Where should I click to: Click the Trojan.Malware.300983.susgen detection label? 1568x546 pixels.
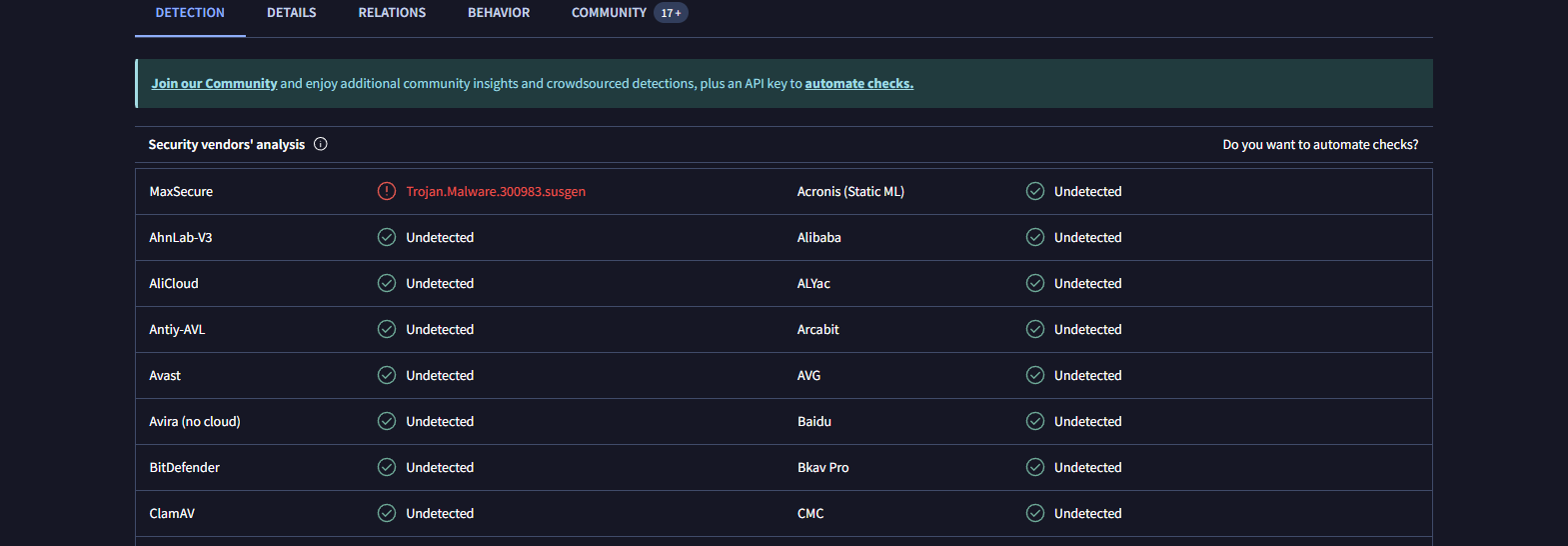pos(496,191)
